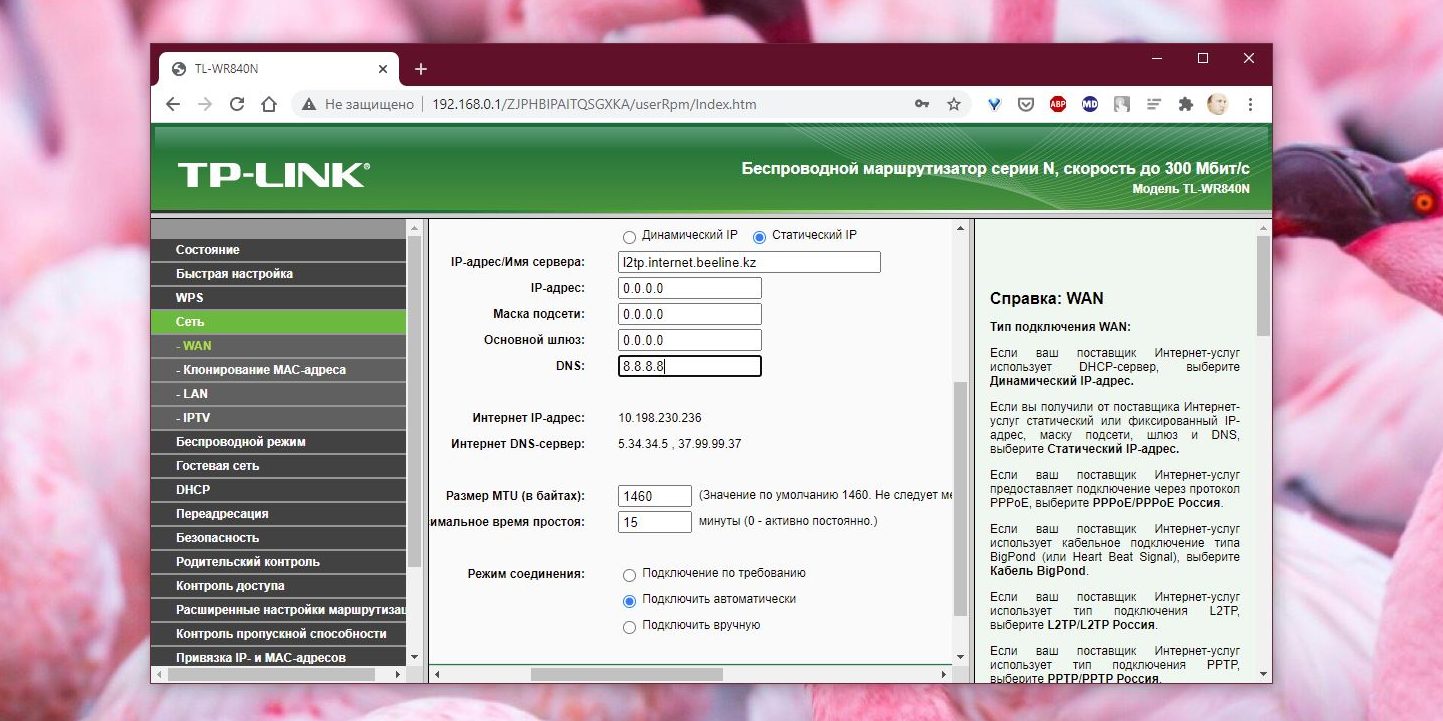
Task: Click the browser address bar URL
Action: pos(594,104)
